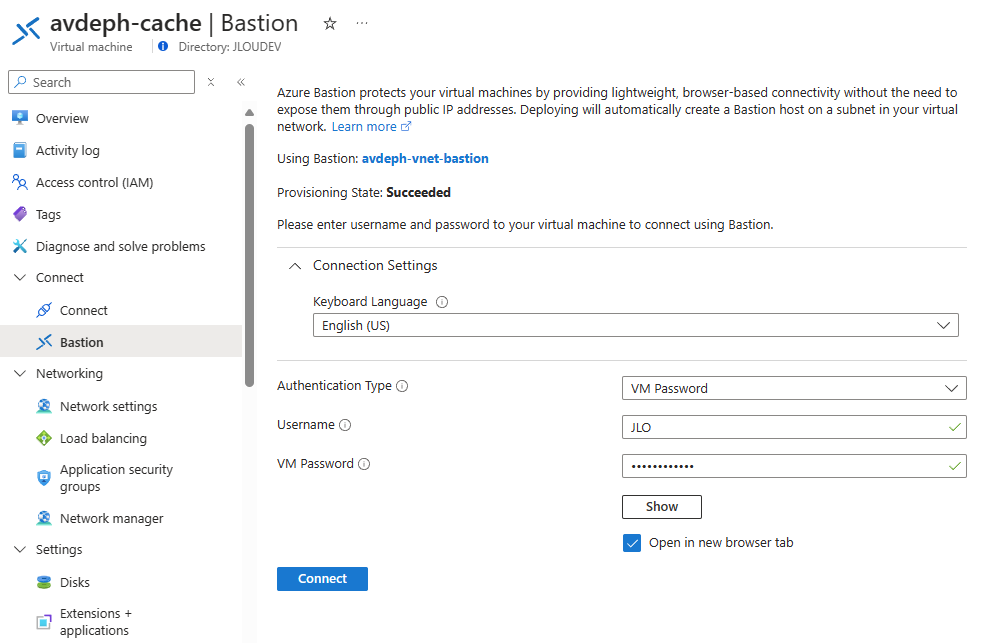
Task: Uncheck Open in new browser tab
Action: 632,543
